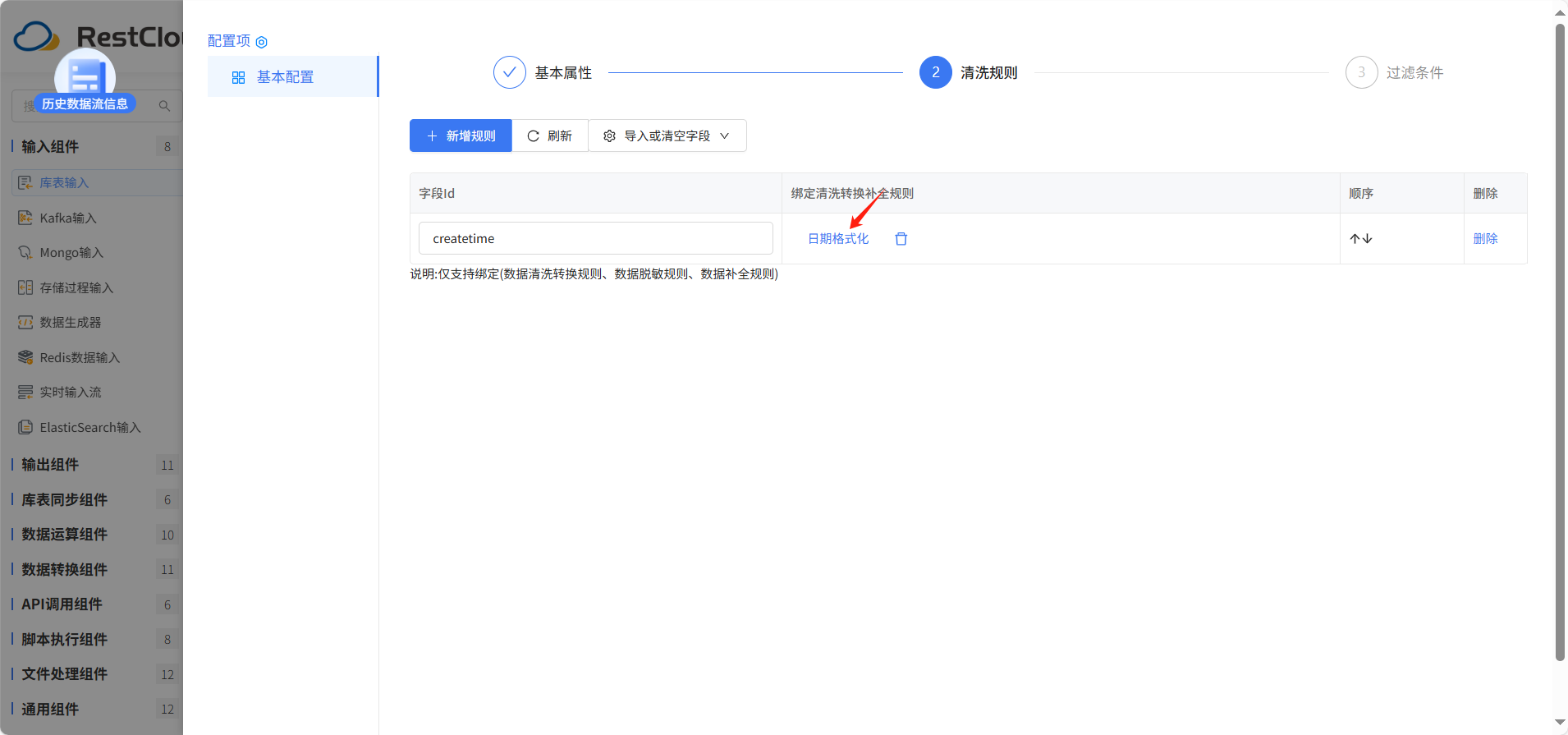Click the trash icon beside 日期格式化
The width and height of the screenshot is (1568, 735).
[x=901, y=239]
